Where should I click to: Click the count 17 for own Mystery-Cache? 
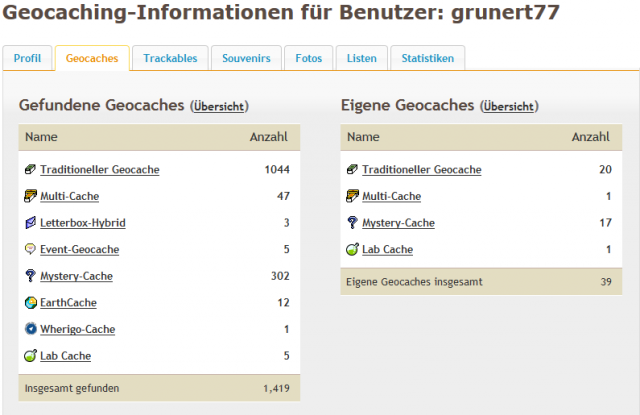coord(605,223)
